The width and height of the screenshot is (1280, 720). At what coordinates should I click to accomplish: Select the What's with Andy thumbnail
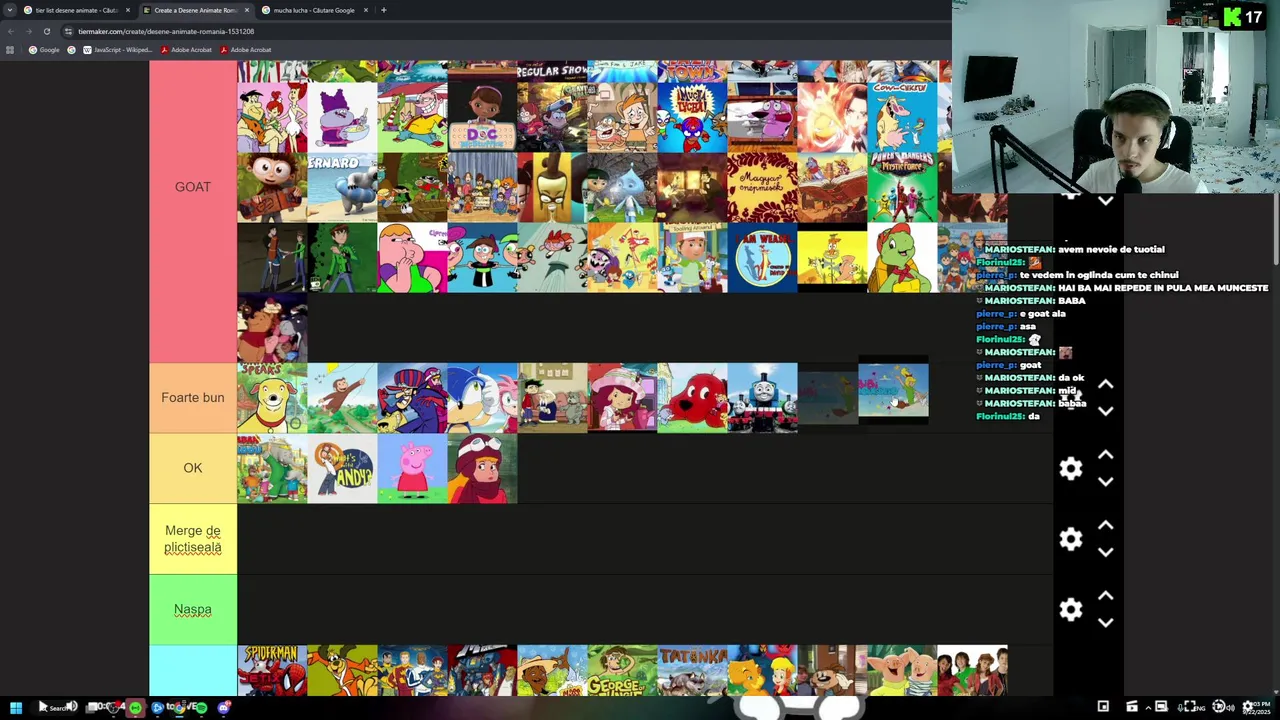342,468
